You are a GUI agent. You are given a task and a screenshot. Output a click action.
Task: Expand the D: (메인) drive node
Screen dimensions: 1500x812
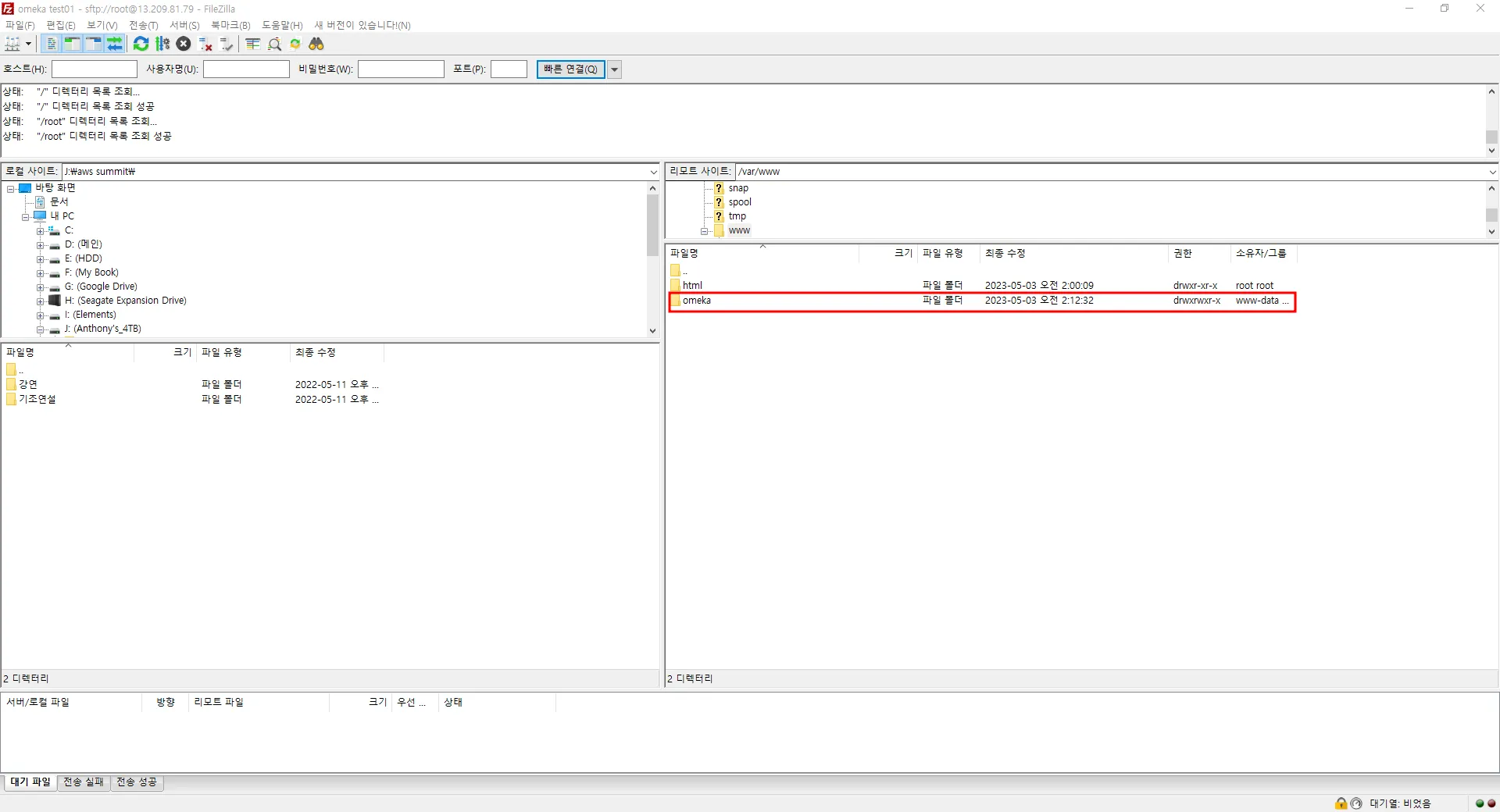[x=41, y=244]
